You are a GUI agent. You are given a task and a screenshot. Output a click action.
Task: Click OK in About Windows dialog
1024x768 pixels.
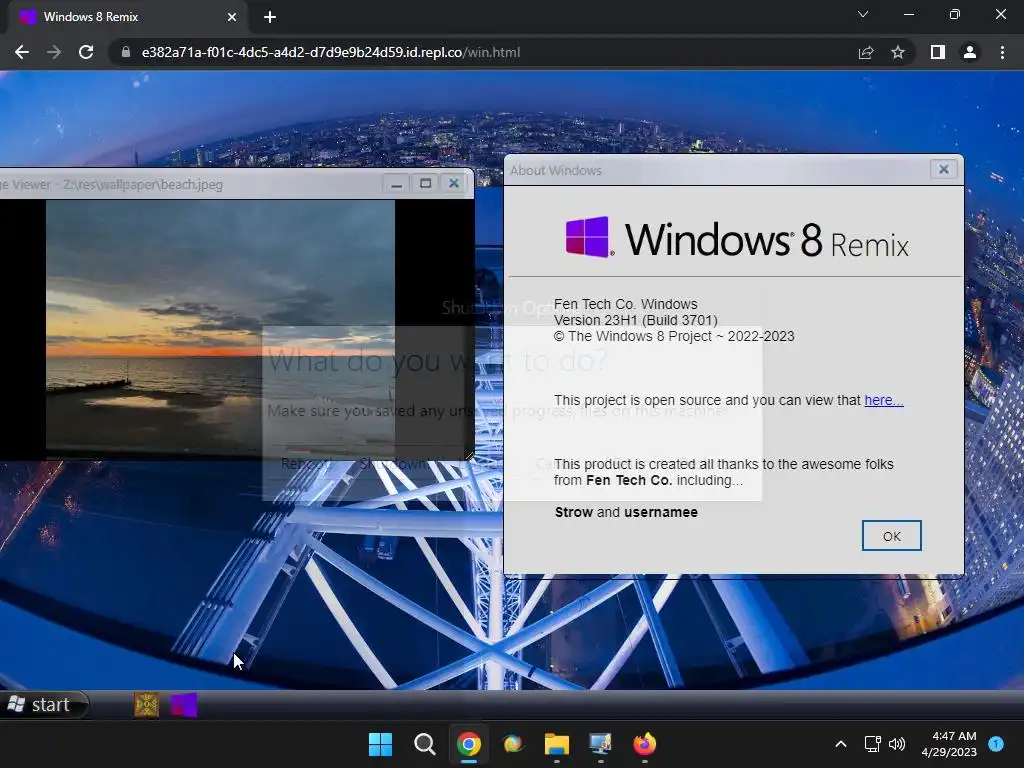[x=891, y=536]
